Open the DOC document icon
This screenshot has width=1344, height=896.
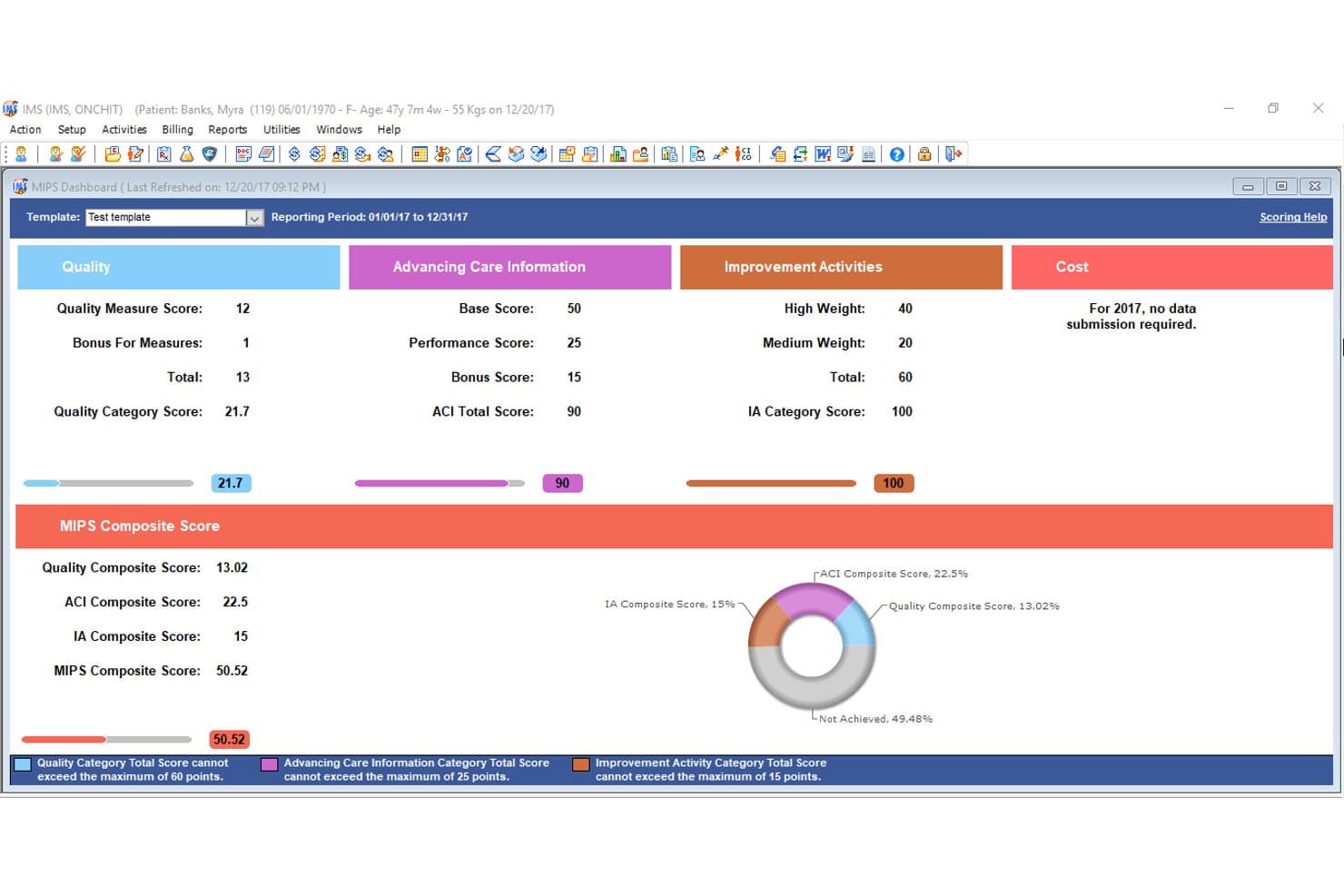(243, 154)
